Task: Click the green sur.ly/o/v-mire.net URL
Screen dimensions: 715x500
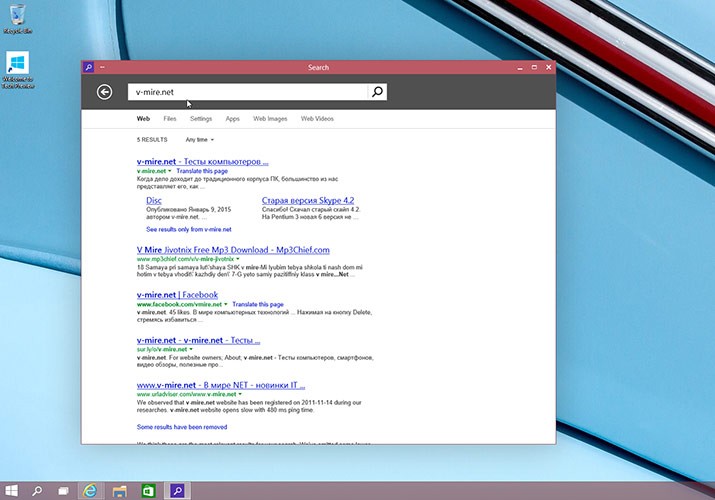Action: [x=162, y=349]
